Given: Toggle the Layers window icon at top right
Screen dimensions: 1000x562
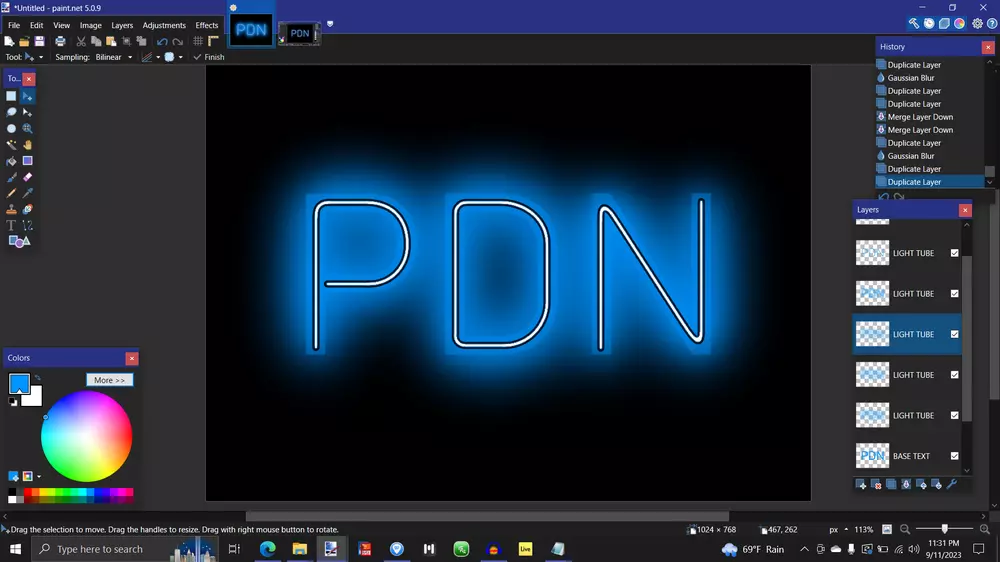Looking at the screenshot, I should (x=945, y=24).
